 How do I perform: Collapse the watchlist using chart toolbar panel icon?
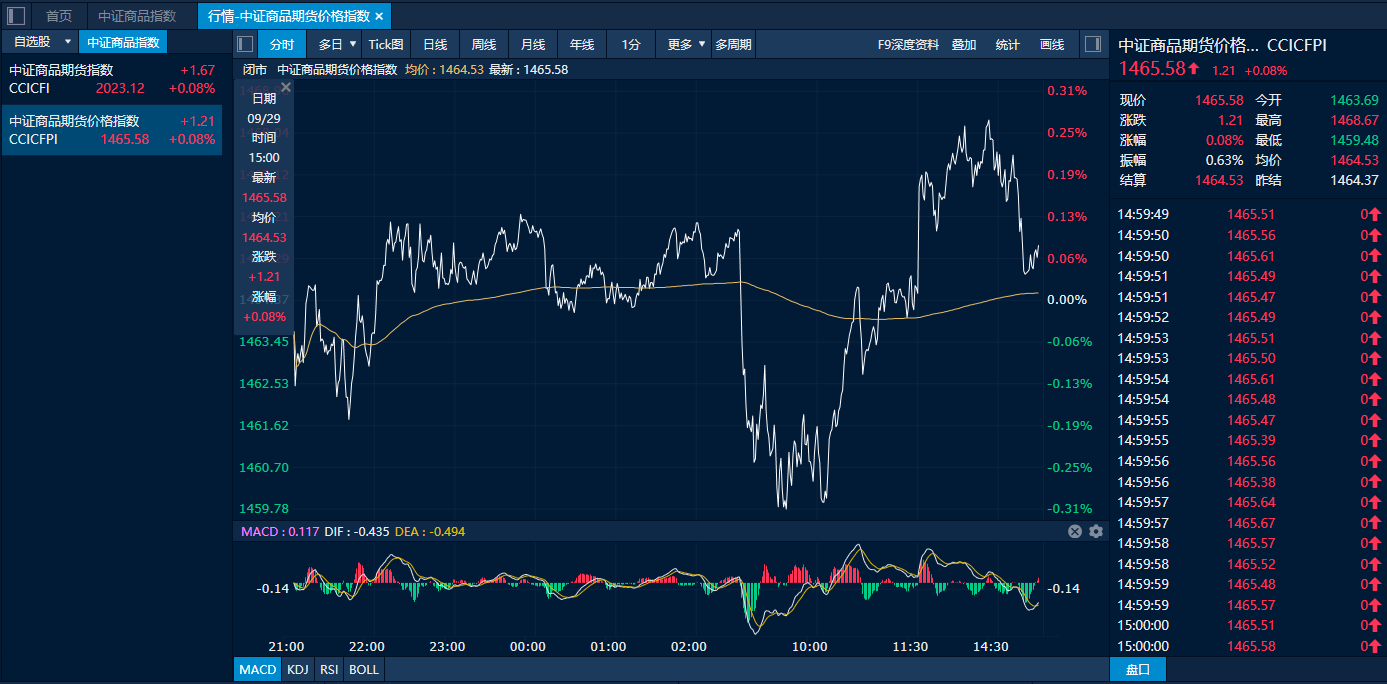pos(245,44)
